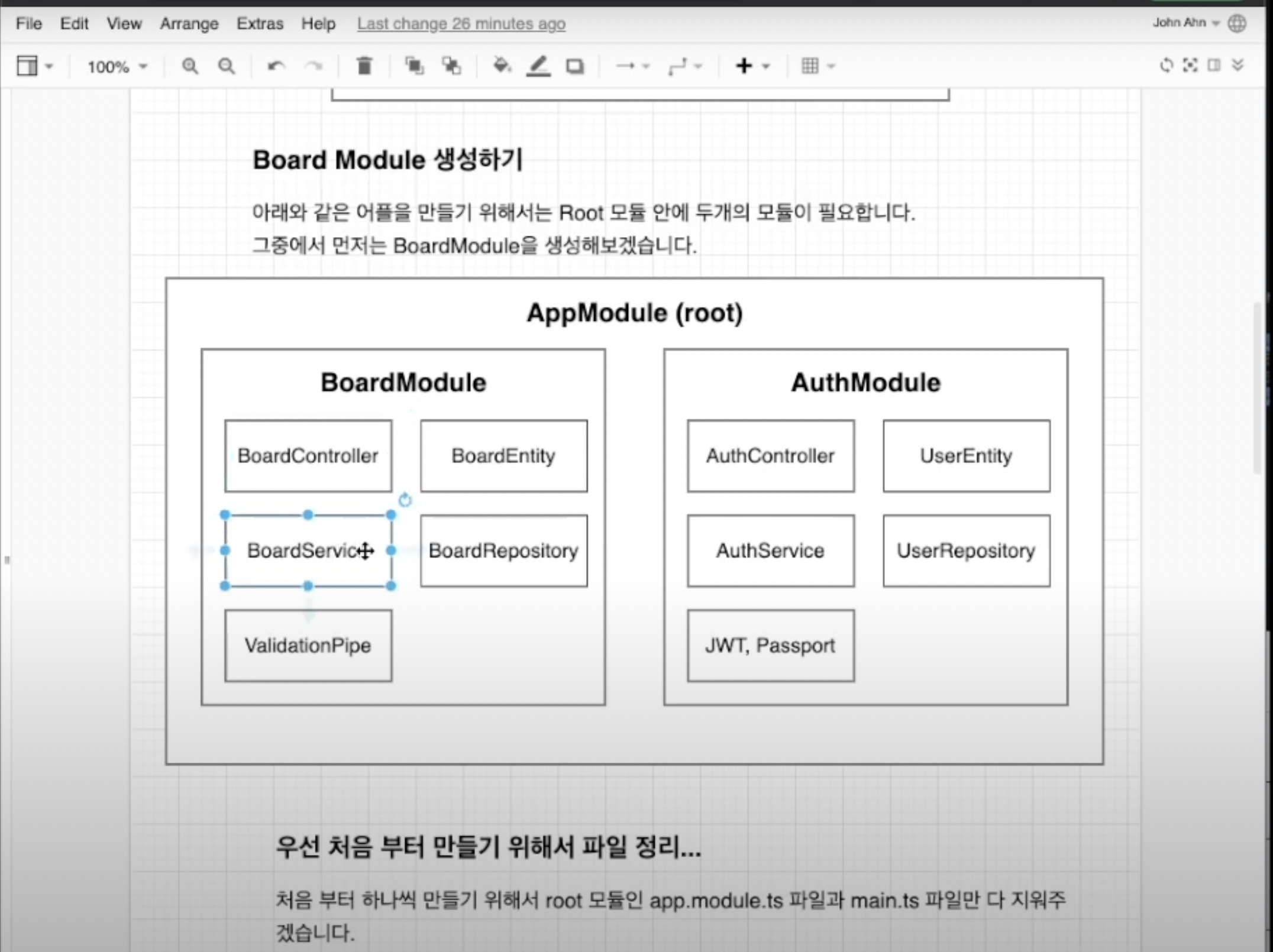The image size is (1273, 952).
Task: Open the Arrange menu
Action: pos(189,24)
